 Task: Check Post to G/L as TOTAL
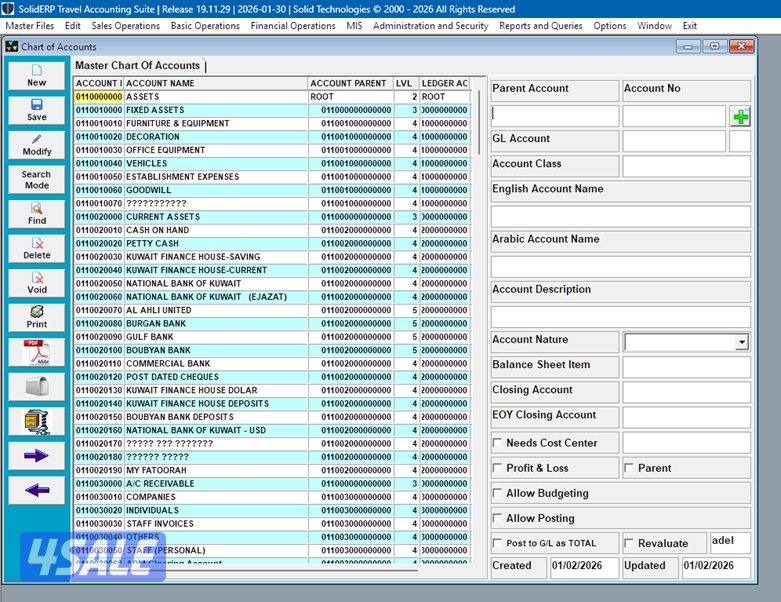pyautogui.click(x=497, y=543)
